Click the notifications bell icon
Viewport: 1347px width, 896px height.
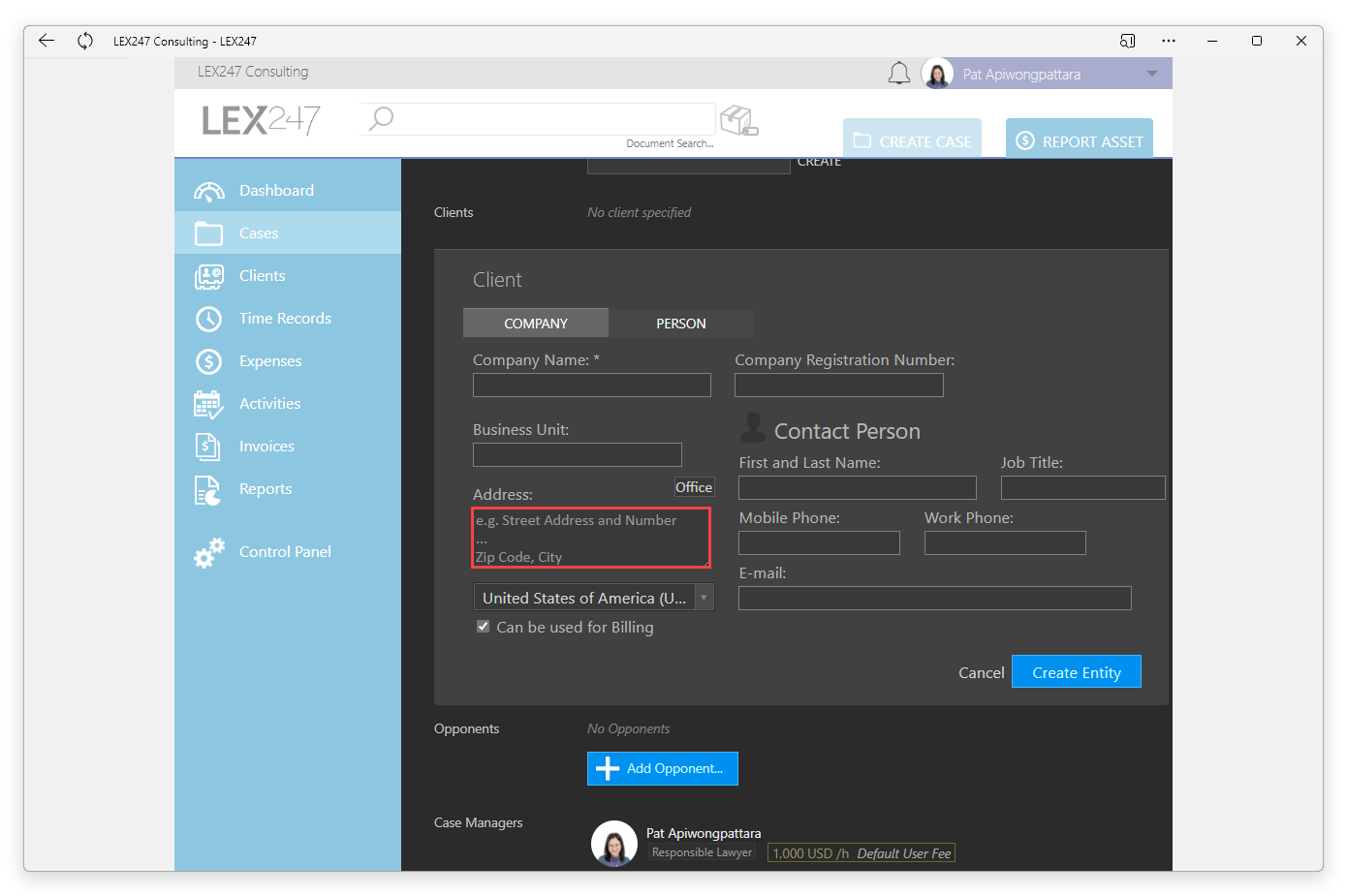899,74
